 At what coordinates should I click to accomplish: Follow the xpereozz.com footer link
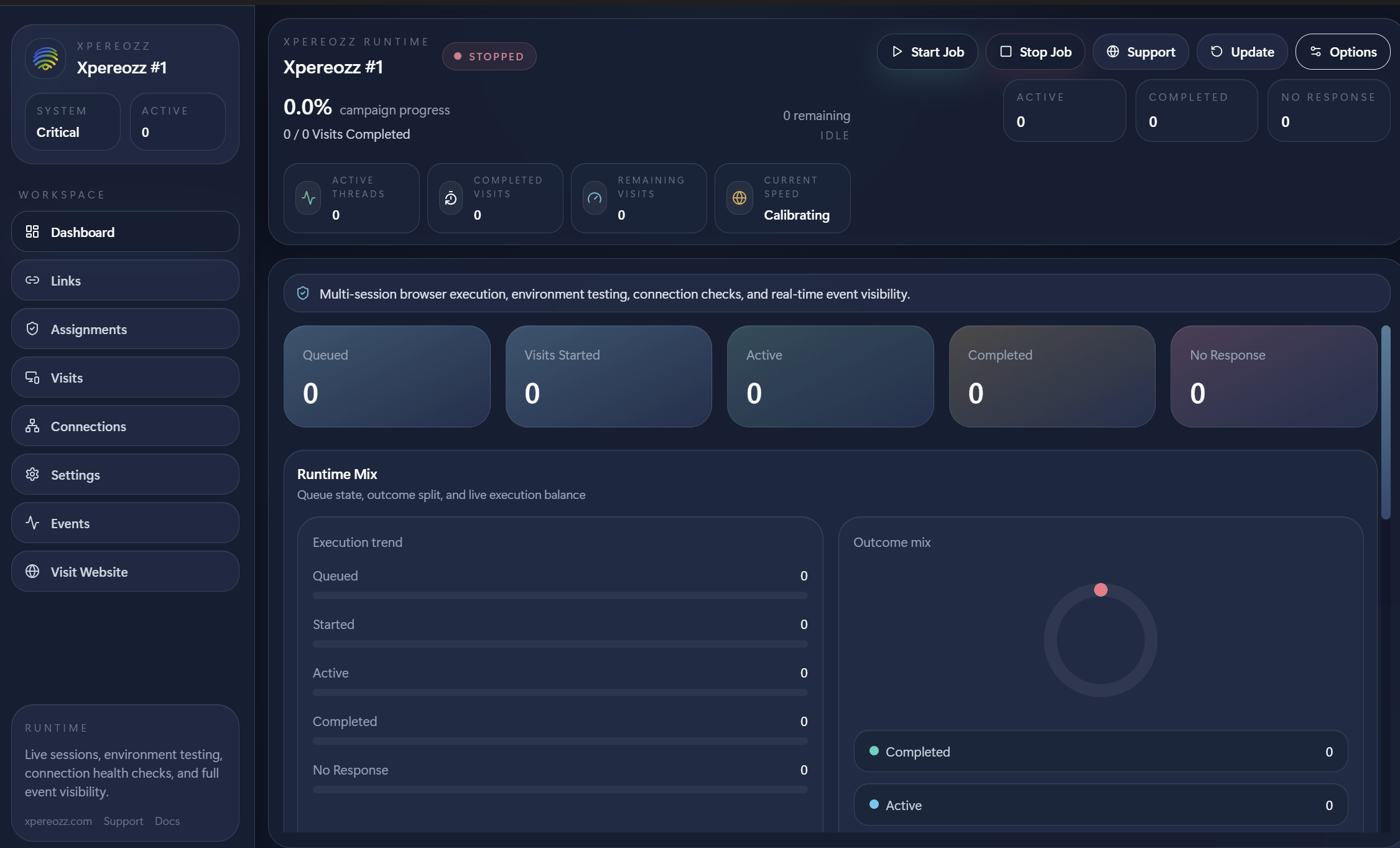(58, 821)
